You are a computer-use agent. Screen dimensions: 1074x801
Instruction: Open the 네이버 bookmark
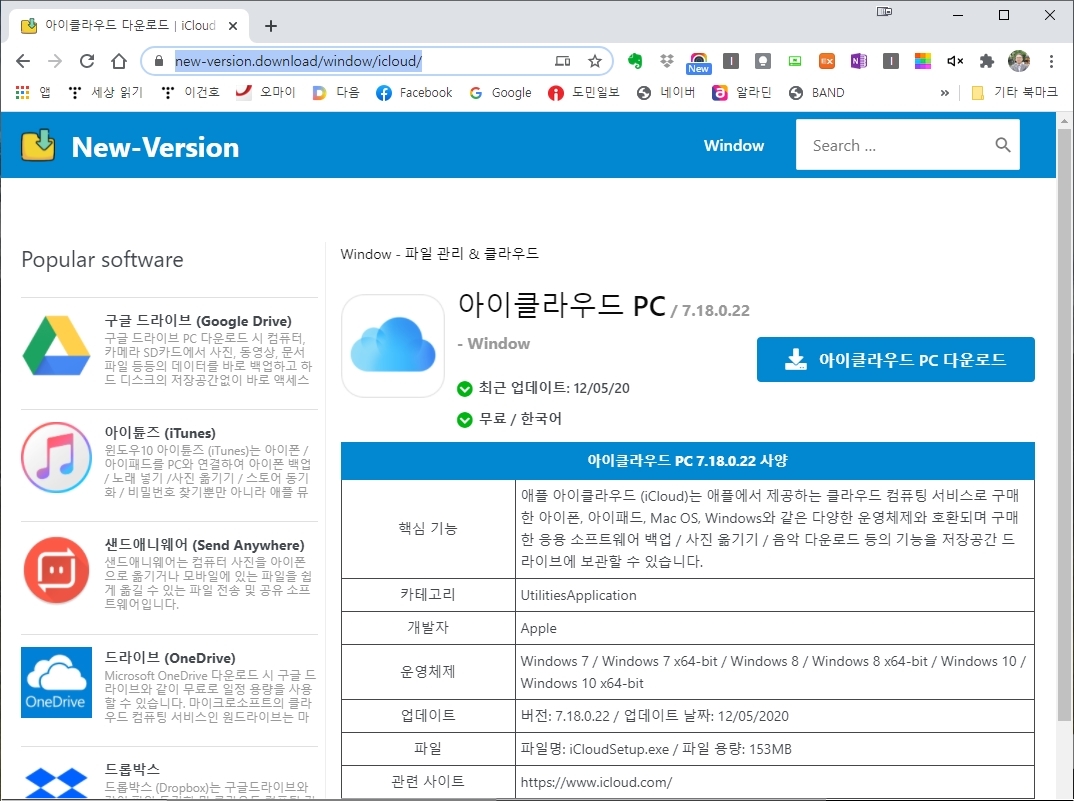point(666,93)
